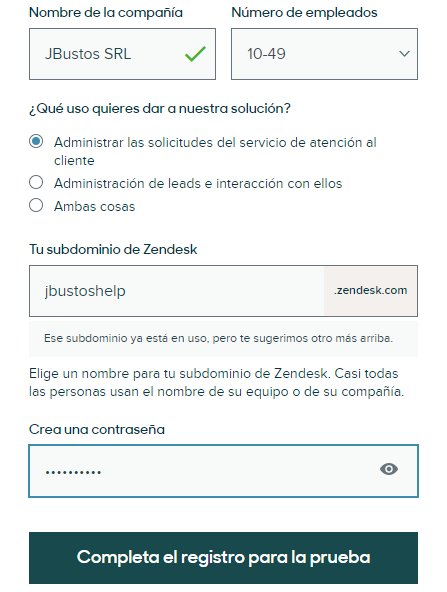Click the 'JBustos SRL' company name field
The height and width of the screenshot is (592, 447).
pos(122,54)
